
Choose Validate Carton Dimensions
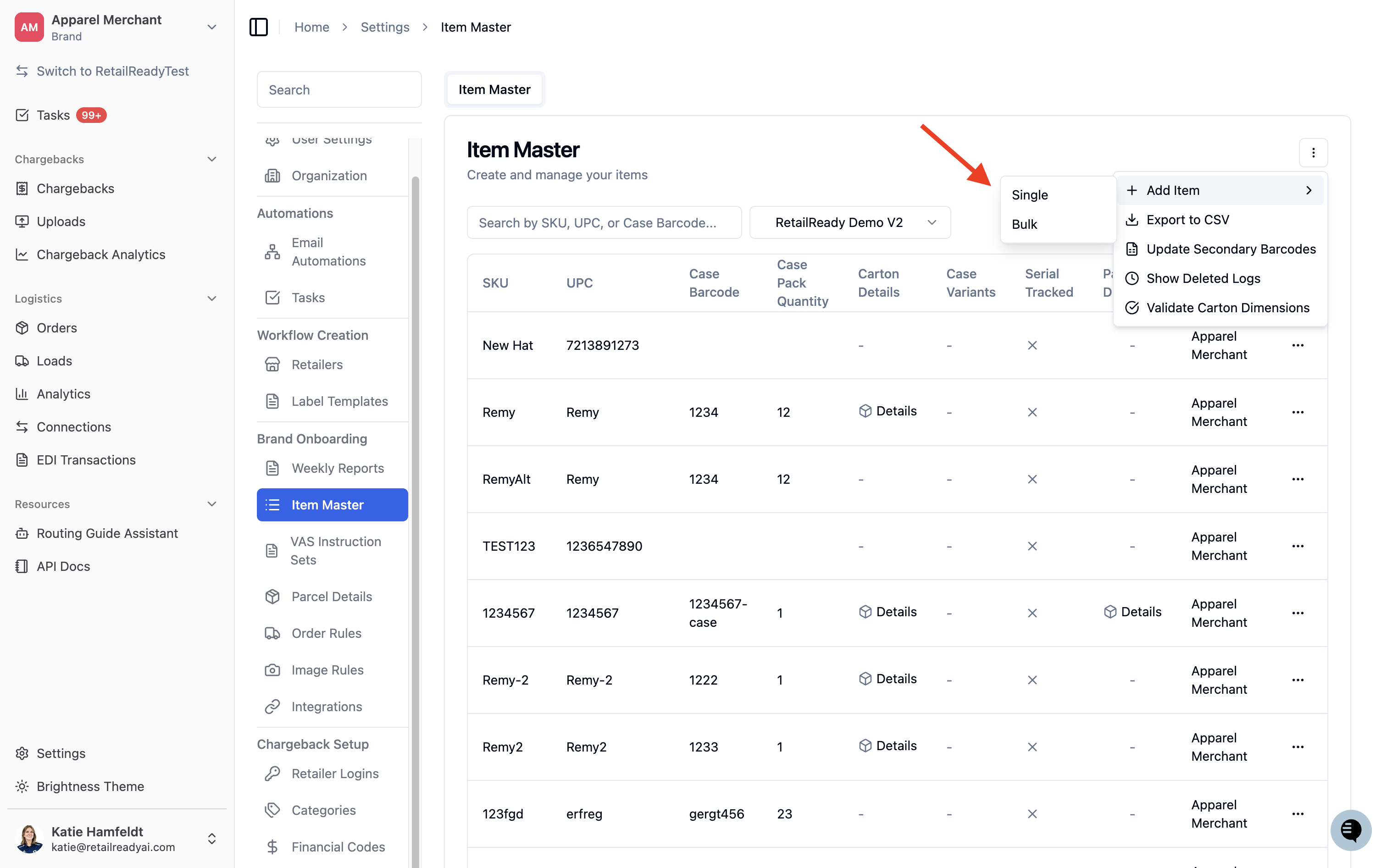[1220, 307]
